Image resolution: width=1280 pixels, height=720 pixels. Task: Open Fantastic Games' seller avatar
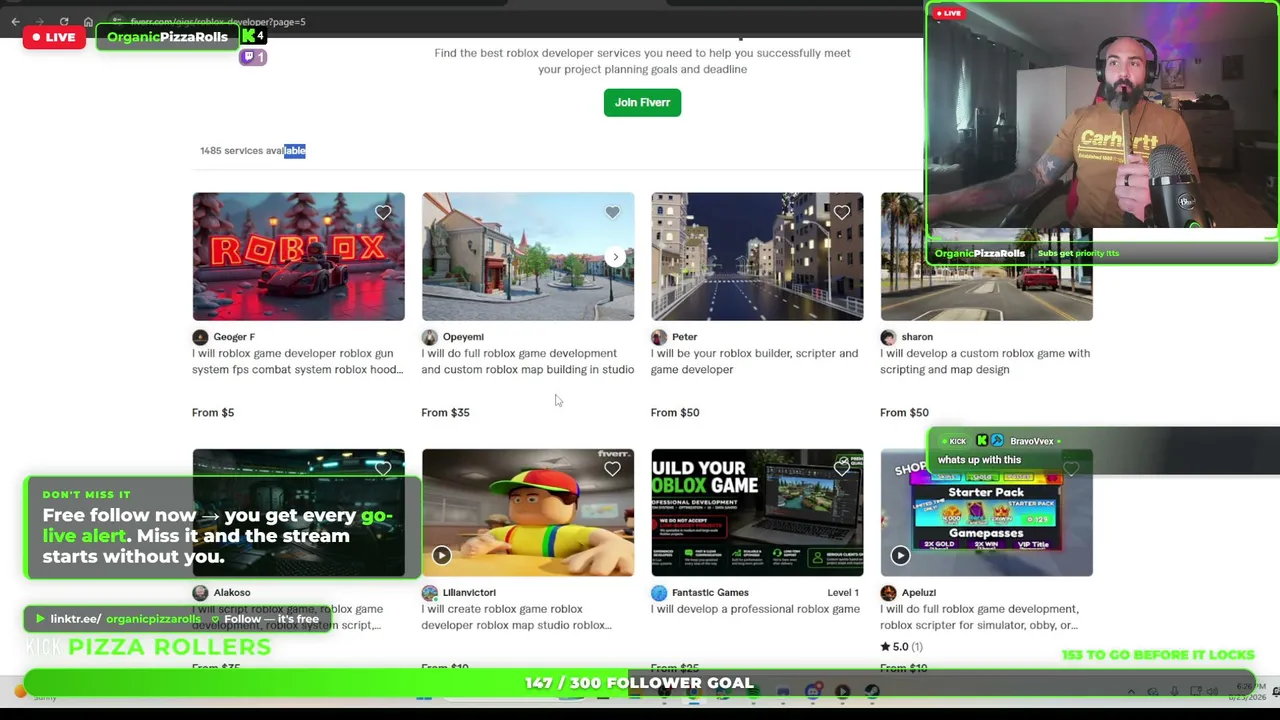pyautogui.click(x=659, y=593)
